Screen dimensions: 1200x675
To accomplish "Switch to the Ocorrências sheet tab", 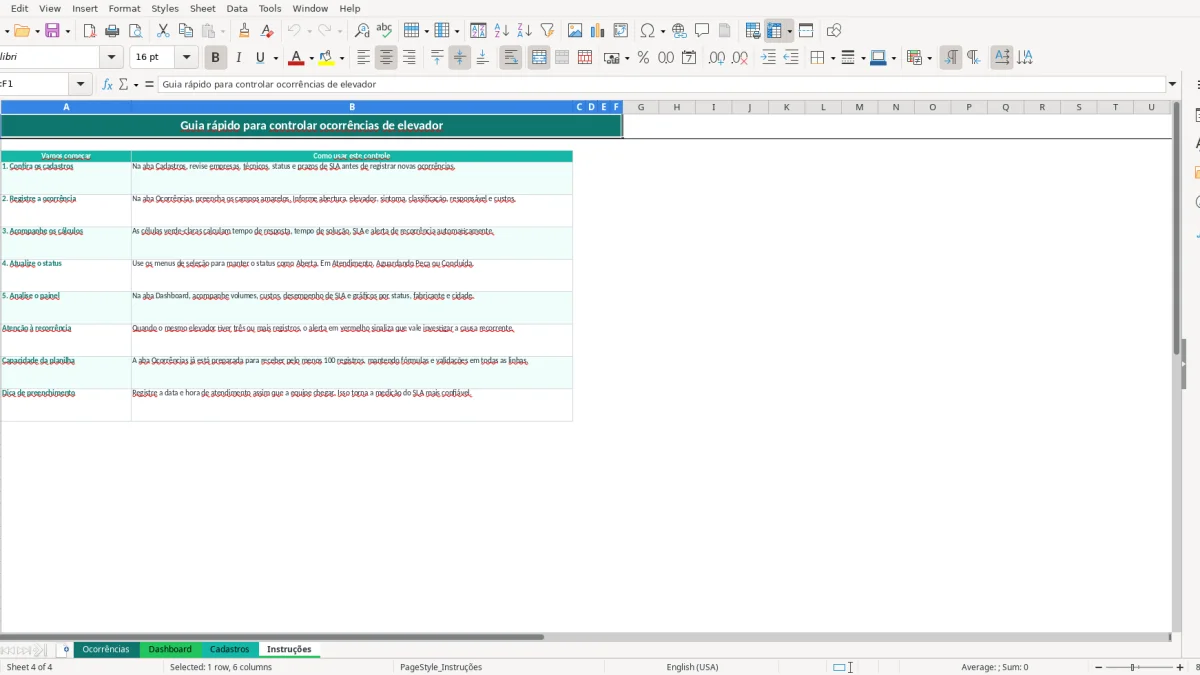I will click(106, 649).
